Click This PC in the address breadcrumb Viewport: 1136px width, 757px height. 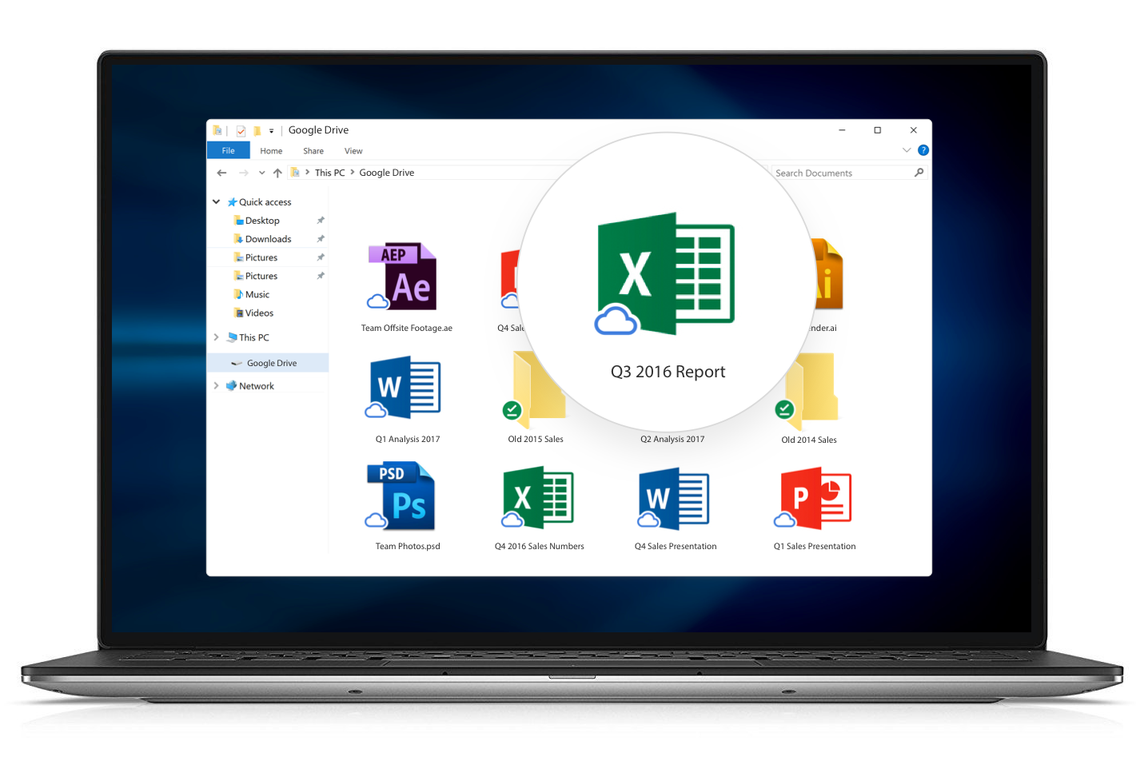click(x=330, y=172)
